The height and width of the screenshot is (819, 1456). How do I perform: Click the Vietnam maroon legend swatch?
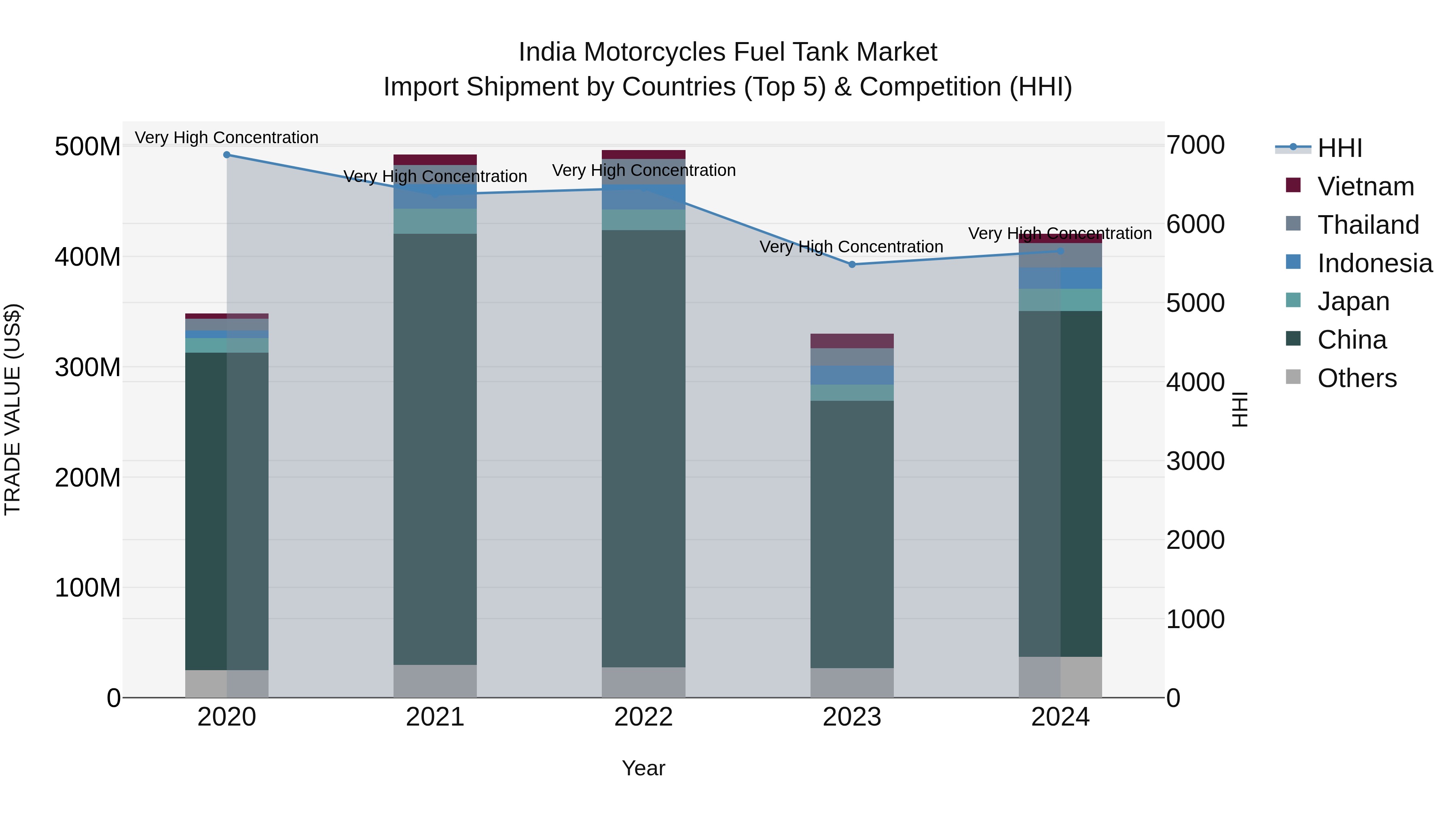pyautogui.click(x=1293, y=185)
